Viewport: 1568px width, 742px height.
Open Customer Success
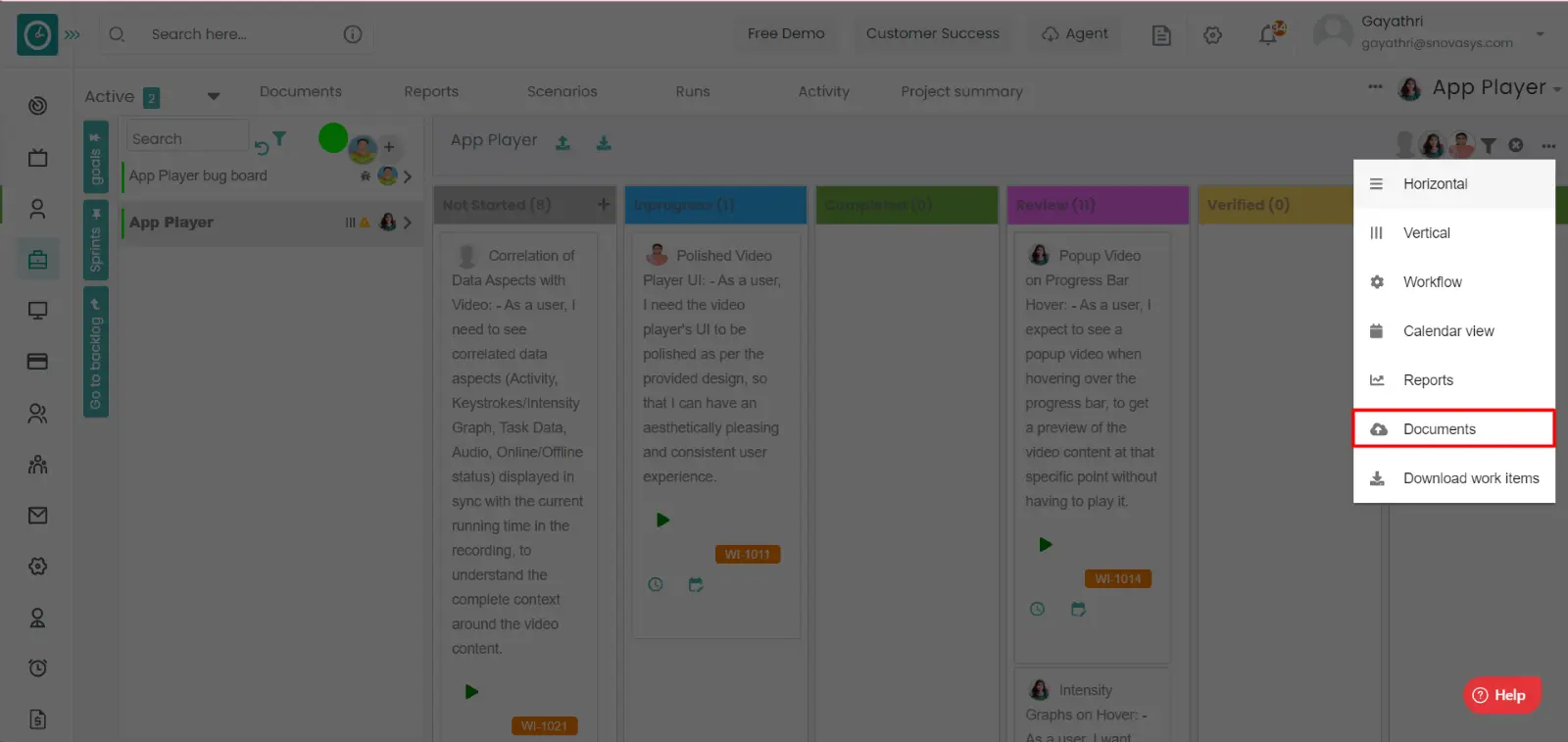(x=933, y=33)
